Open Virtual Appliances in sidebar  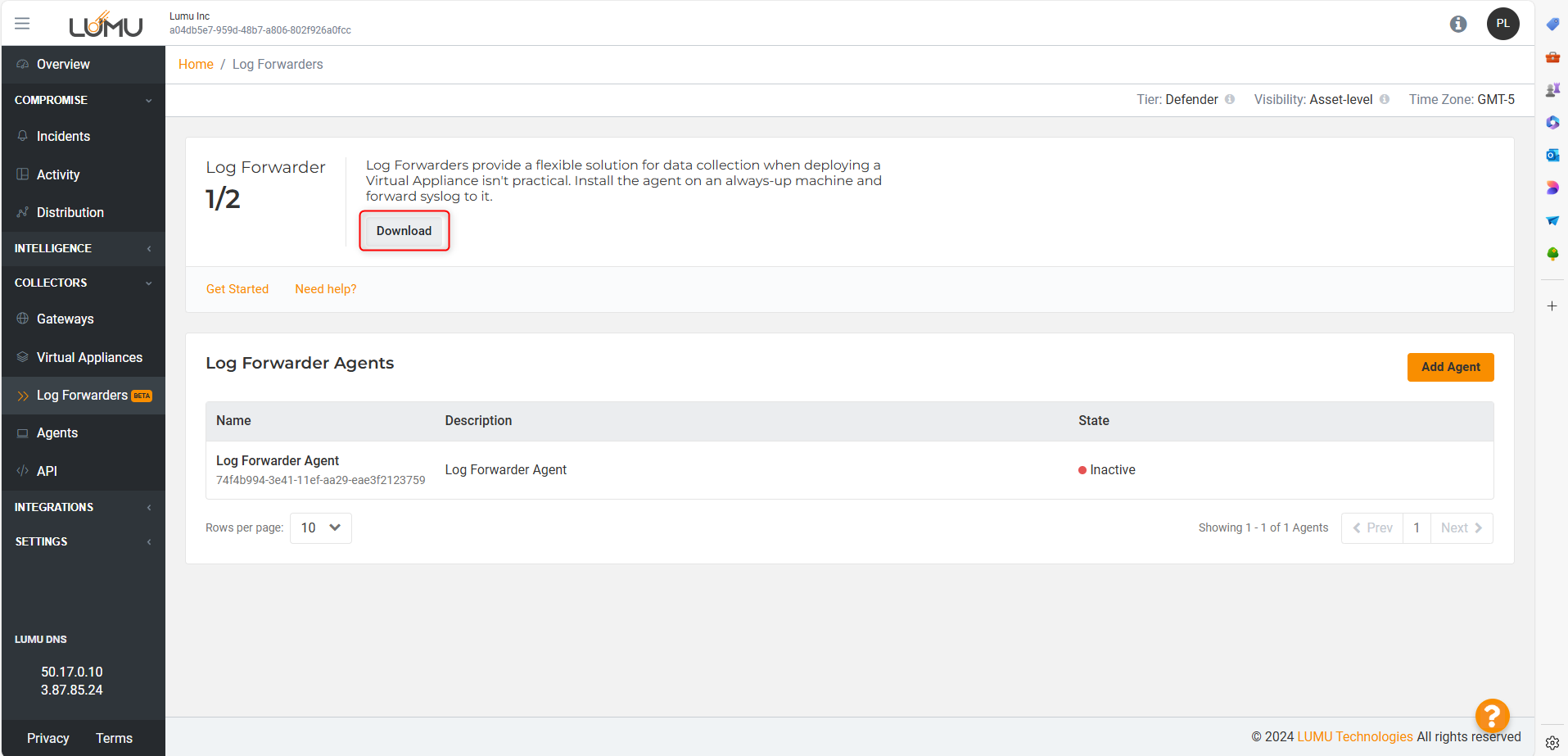(89, 358)
